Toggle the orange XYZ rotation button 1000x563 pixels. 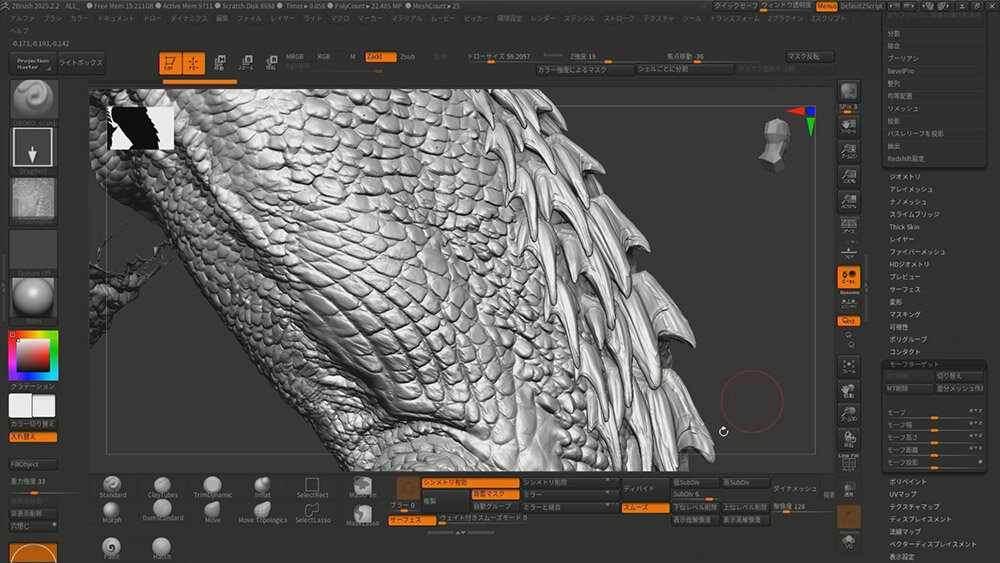pos(849,321)
